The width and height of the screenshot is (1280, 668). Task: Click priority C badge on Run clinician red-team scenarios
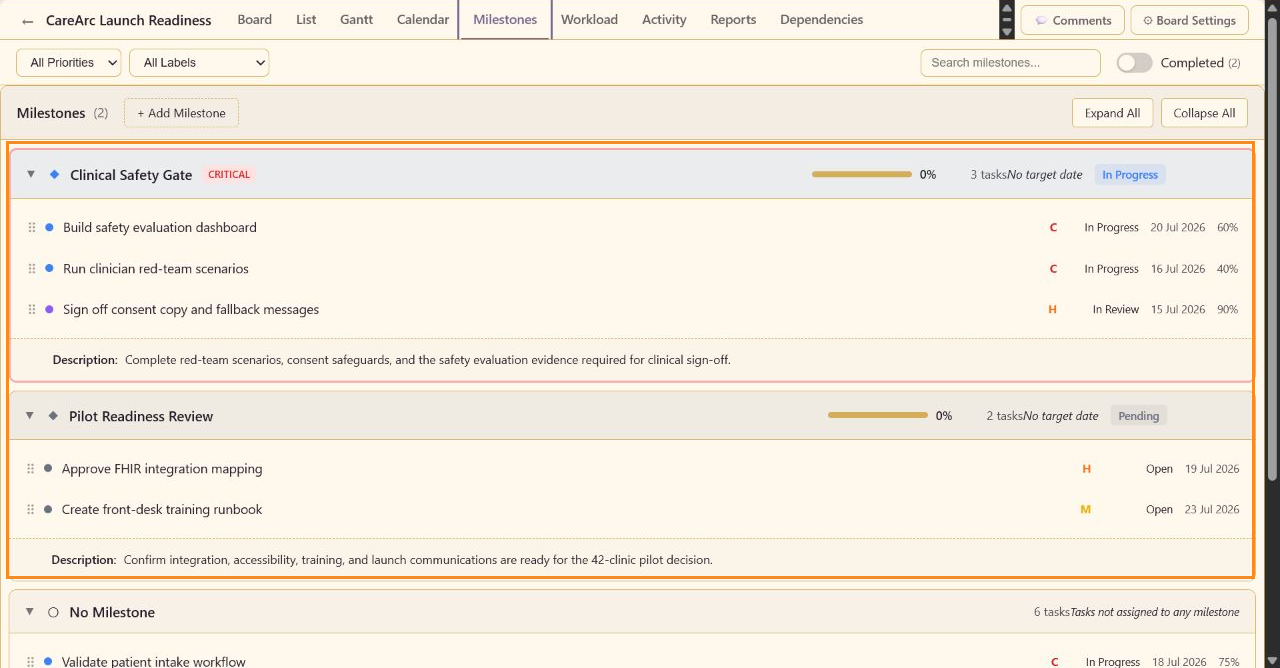[x=1053, y=269]
